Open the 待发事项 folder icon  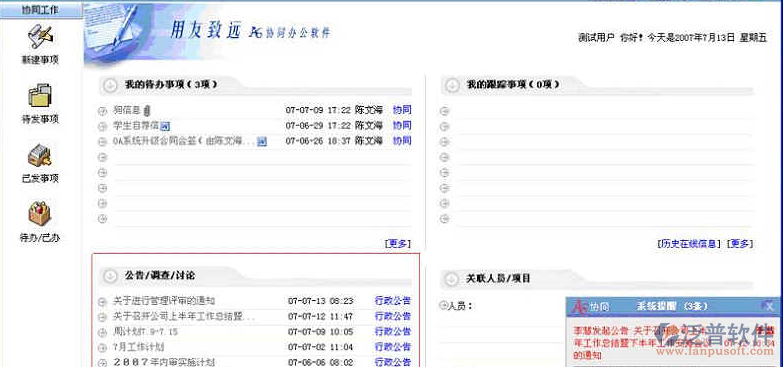(x=40, y=96)
